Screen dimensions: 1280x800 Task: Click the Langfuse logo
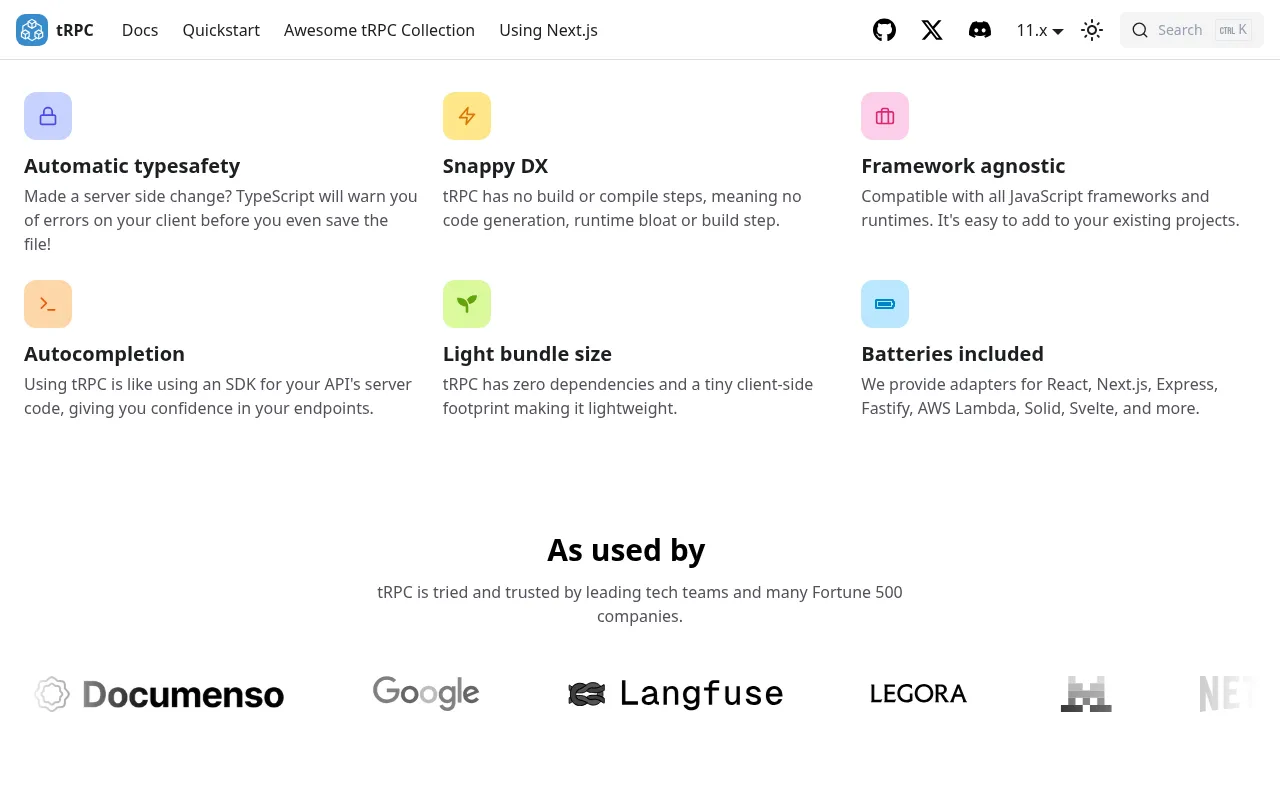[675, 693]
